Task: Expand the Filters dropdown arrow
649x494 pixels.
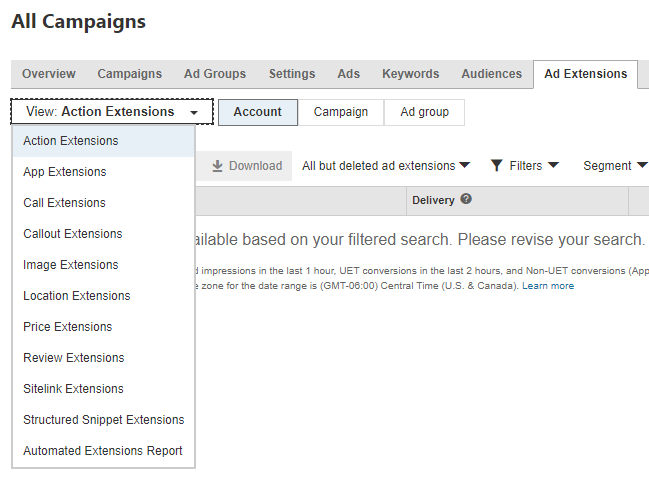Action: coord(553,165)
